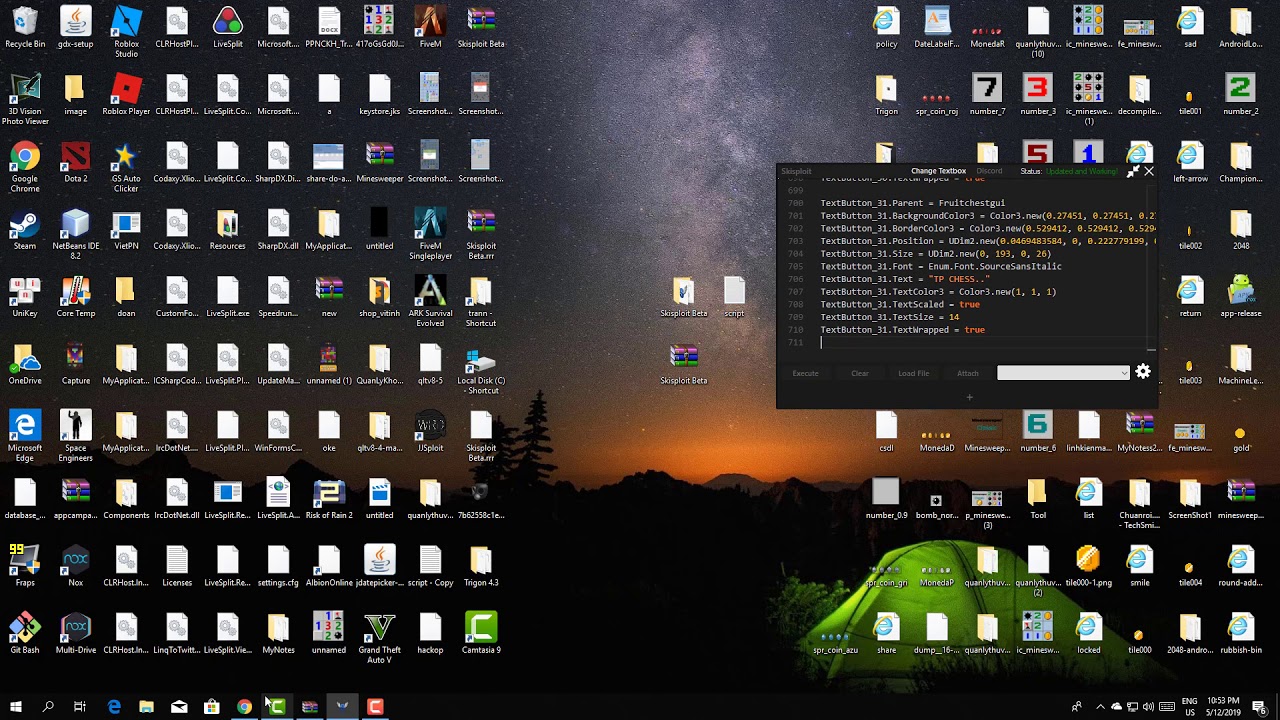Select the OneDrive desktop icon
Viewport: 1280px width, 720px height.
point(25,364)
